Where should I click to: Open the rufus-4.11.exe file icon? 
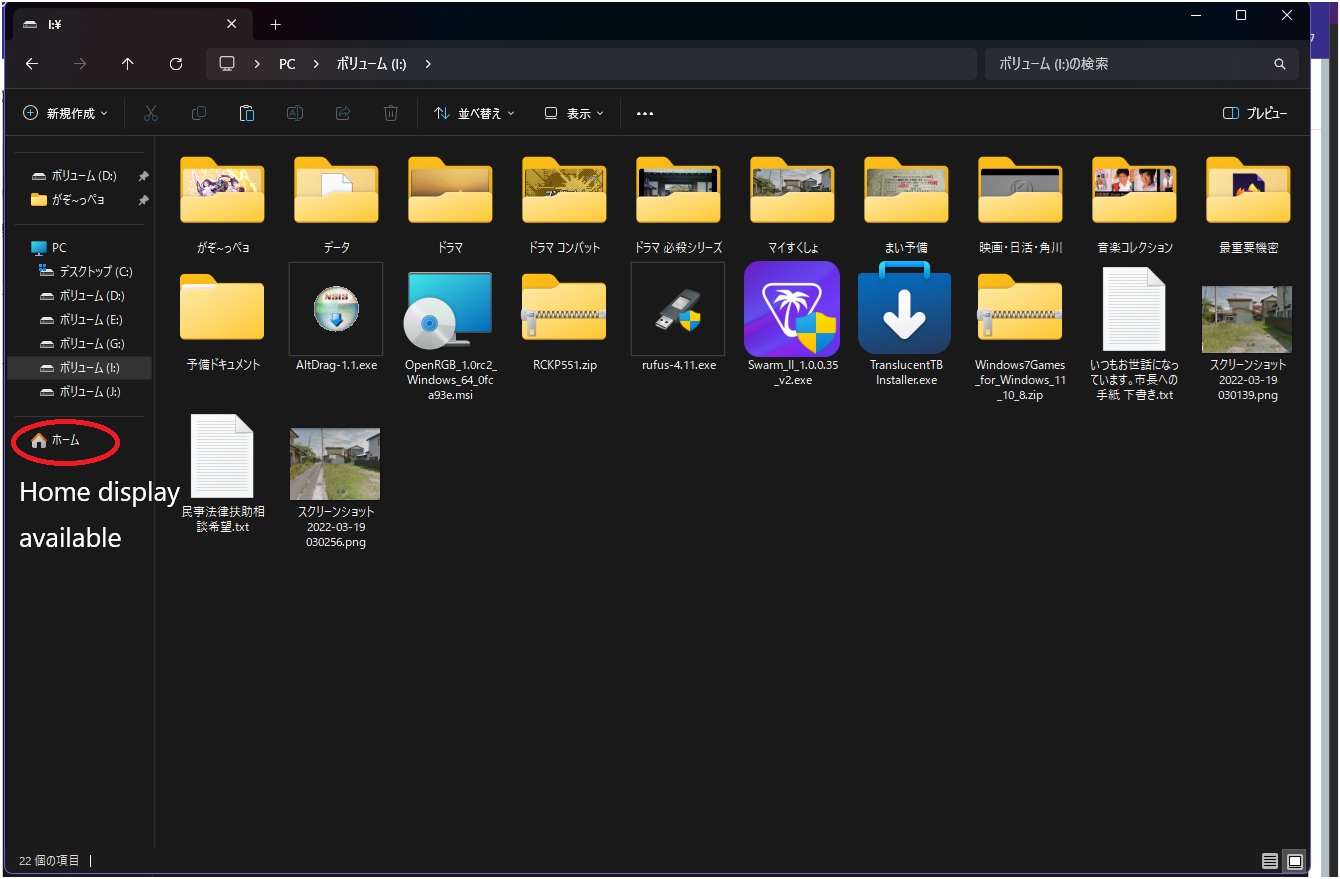[x=678, y=309]
